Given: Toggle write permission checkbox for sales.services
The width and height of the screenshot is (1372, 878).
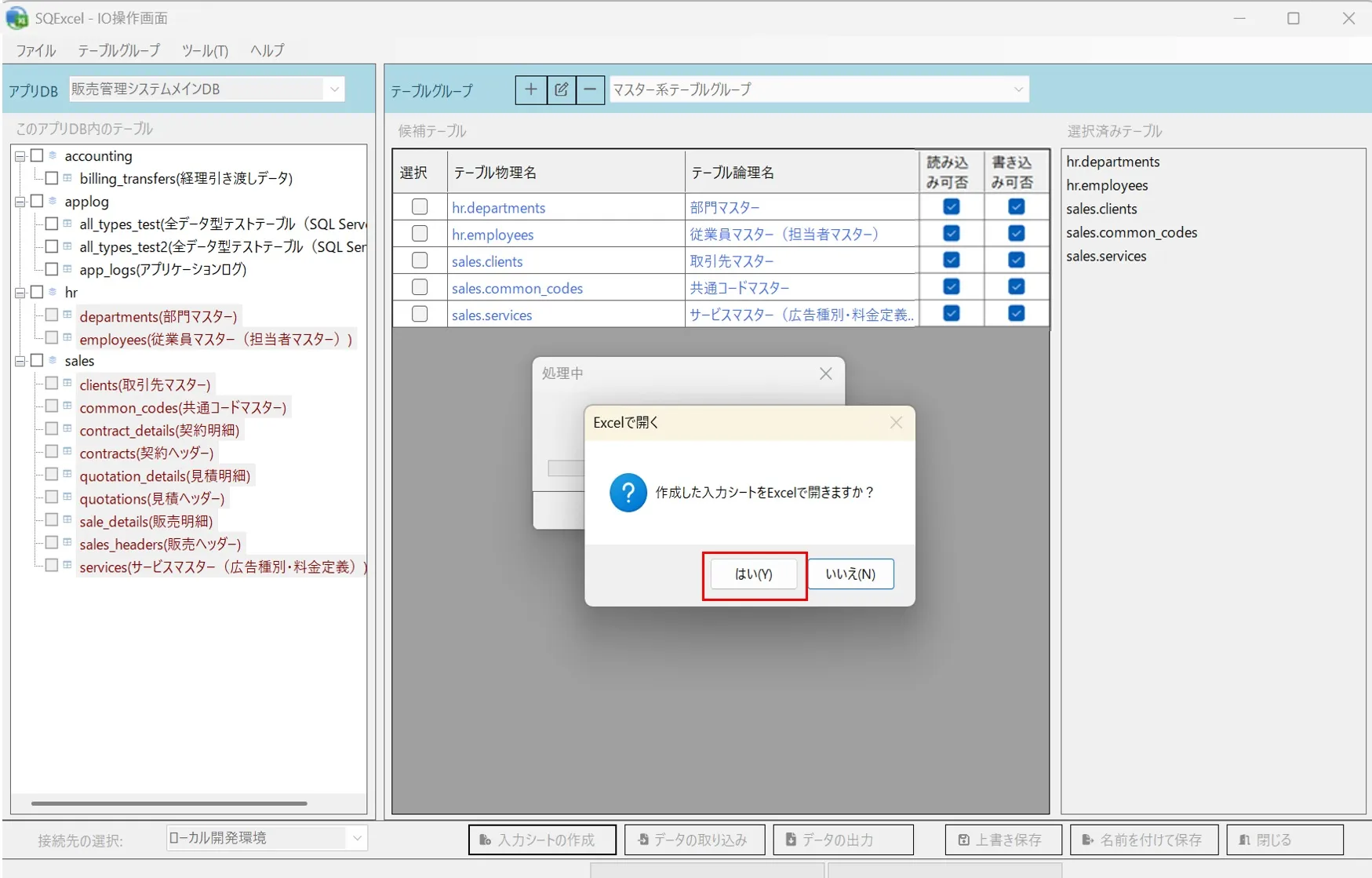Looking at the screenshot, I should click(1016, 313).
